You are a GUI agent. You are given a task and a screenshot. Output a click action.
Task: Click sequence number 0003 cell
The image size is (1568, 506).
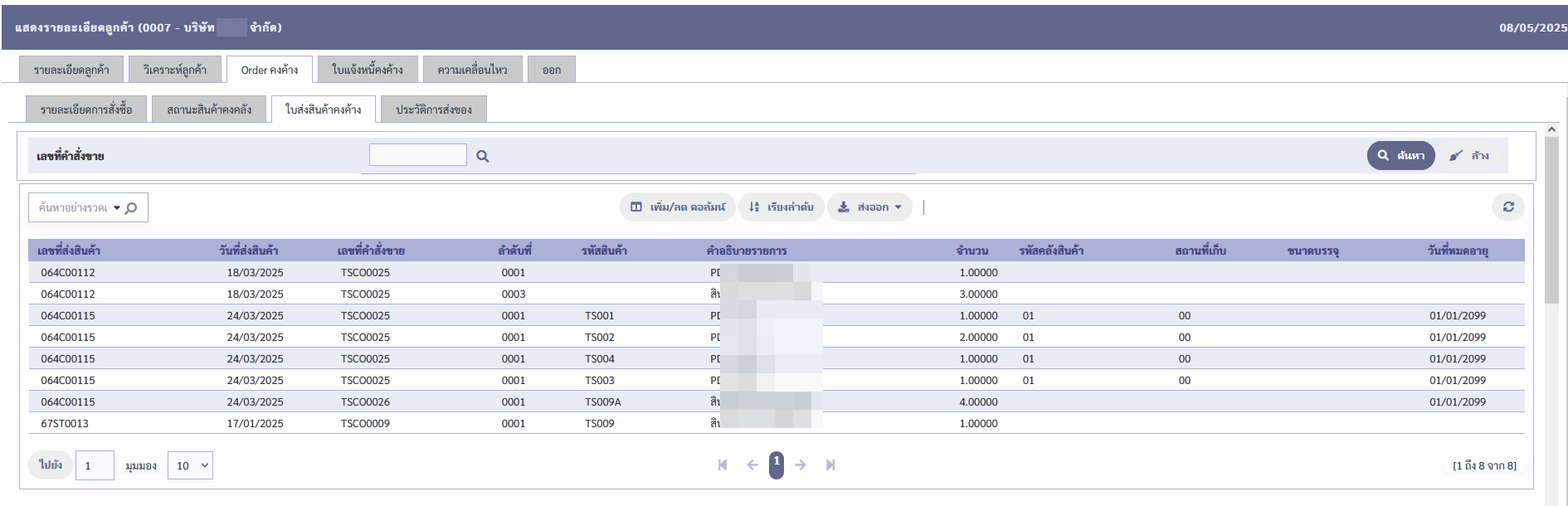(514, 294)
